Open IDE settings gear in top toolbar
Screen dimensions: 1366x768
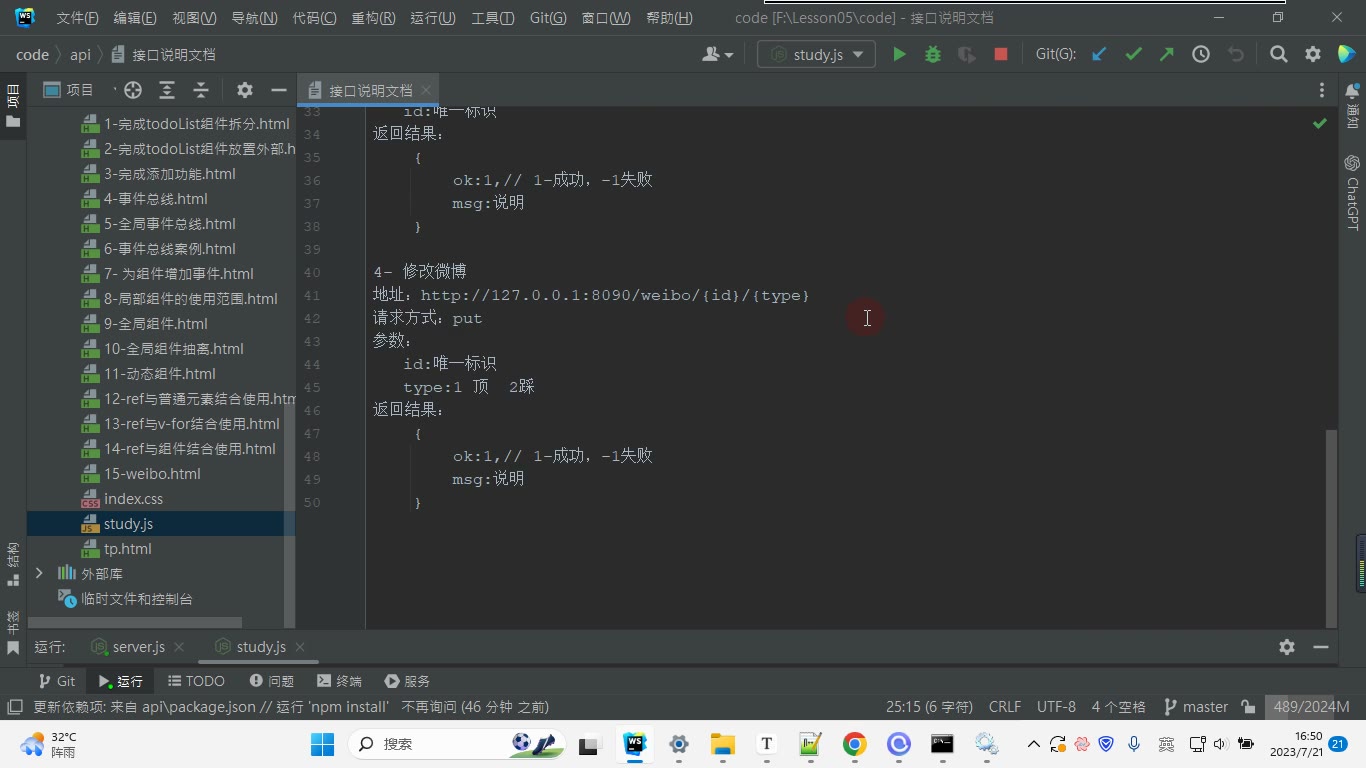click(1313, 55)
